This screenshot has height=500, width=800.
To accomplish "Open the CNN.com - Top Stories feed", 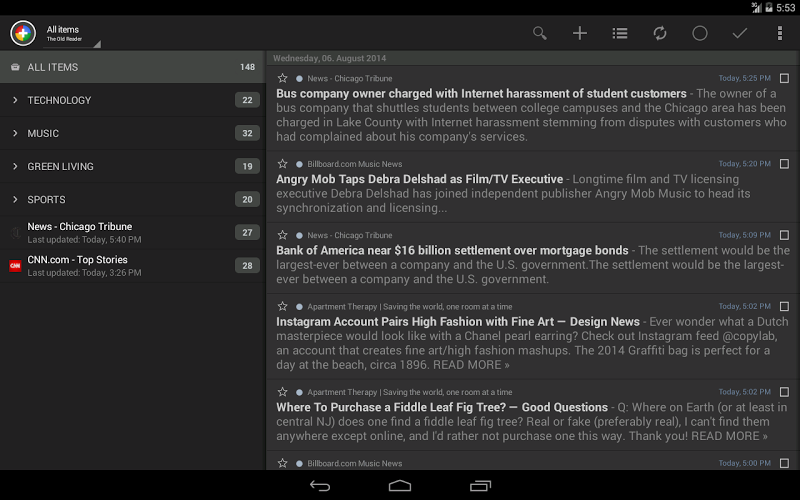I will (x=133, y=266).
